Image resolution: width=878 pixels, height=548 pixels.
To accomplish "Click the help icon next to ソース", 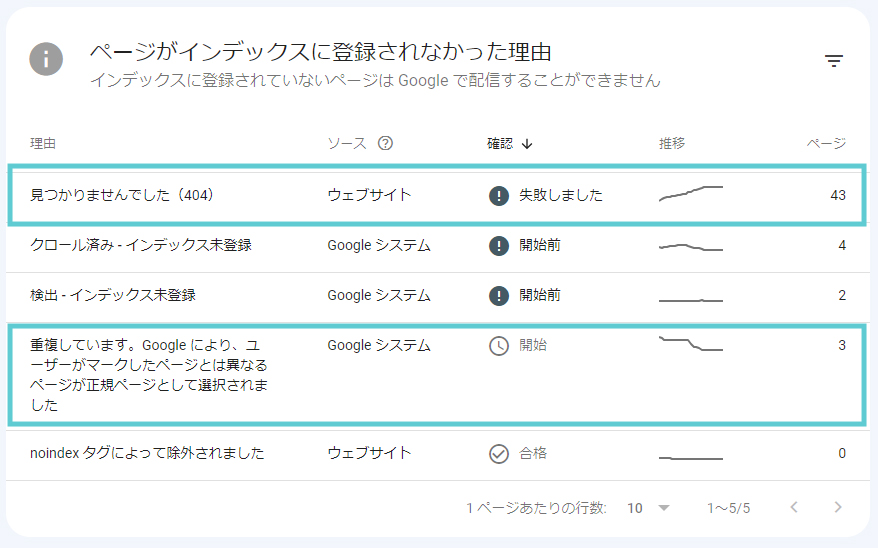I will point(385,143).
